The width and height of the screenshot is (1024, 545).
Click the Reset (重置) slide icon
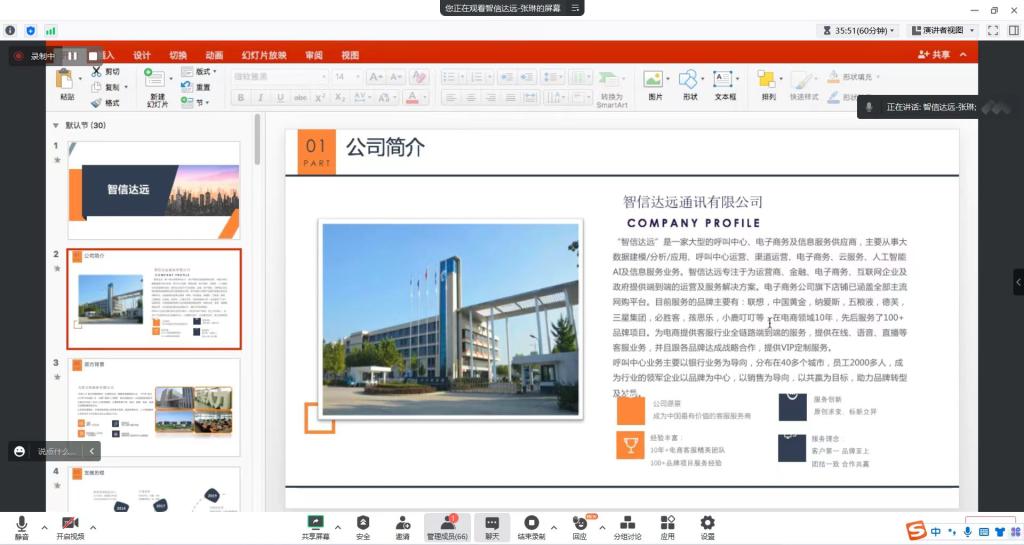(x=187, y=87)
